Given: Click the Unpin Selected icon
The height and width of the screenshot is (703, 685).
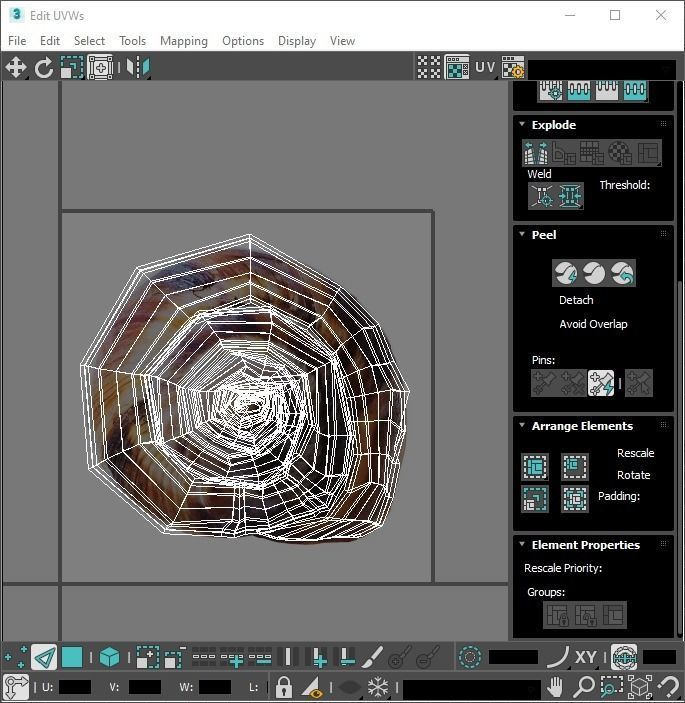Looking at the screenshot, I should point(572,383).
